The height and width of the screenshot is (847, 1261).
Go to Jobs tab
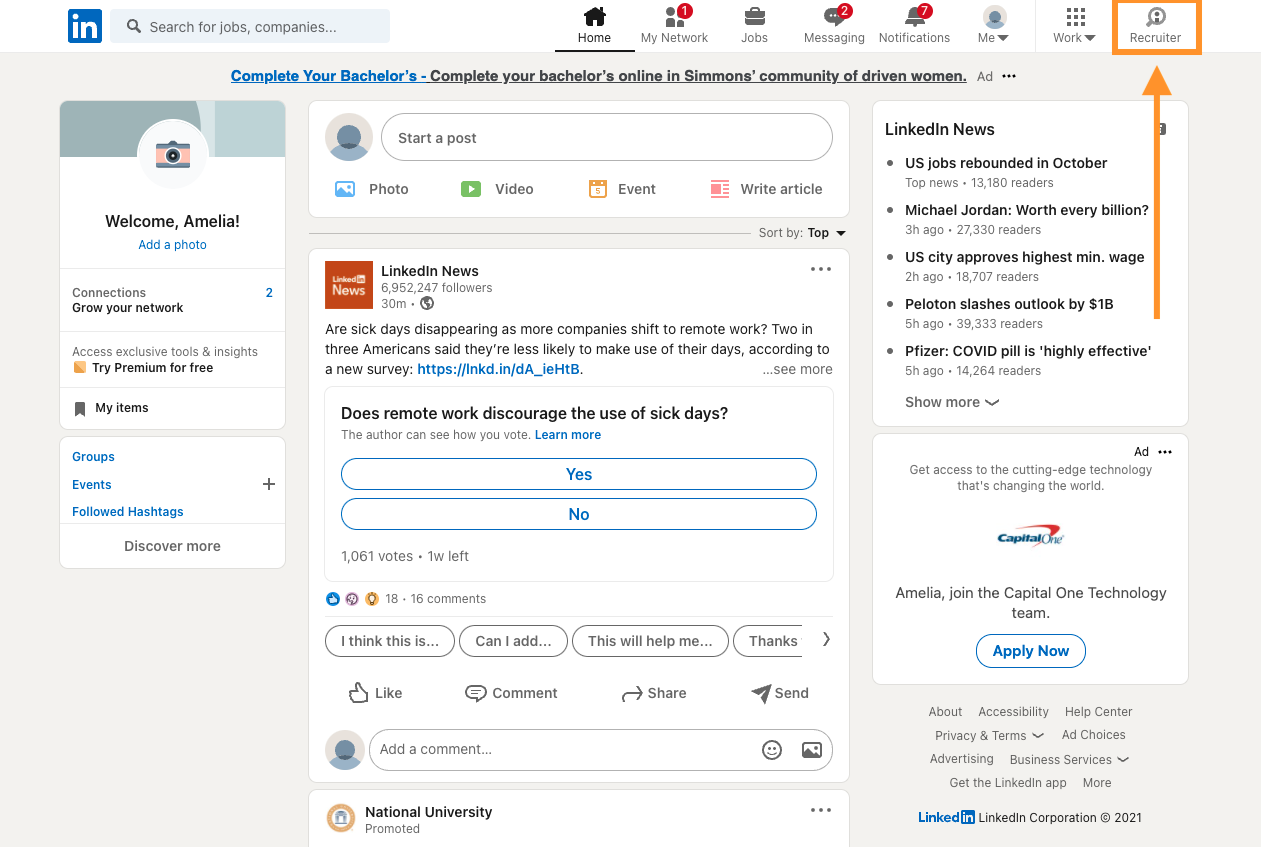click(754, 26)
